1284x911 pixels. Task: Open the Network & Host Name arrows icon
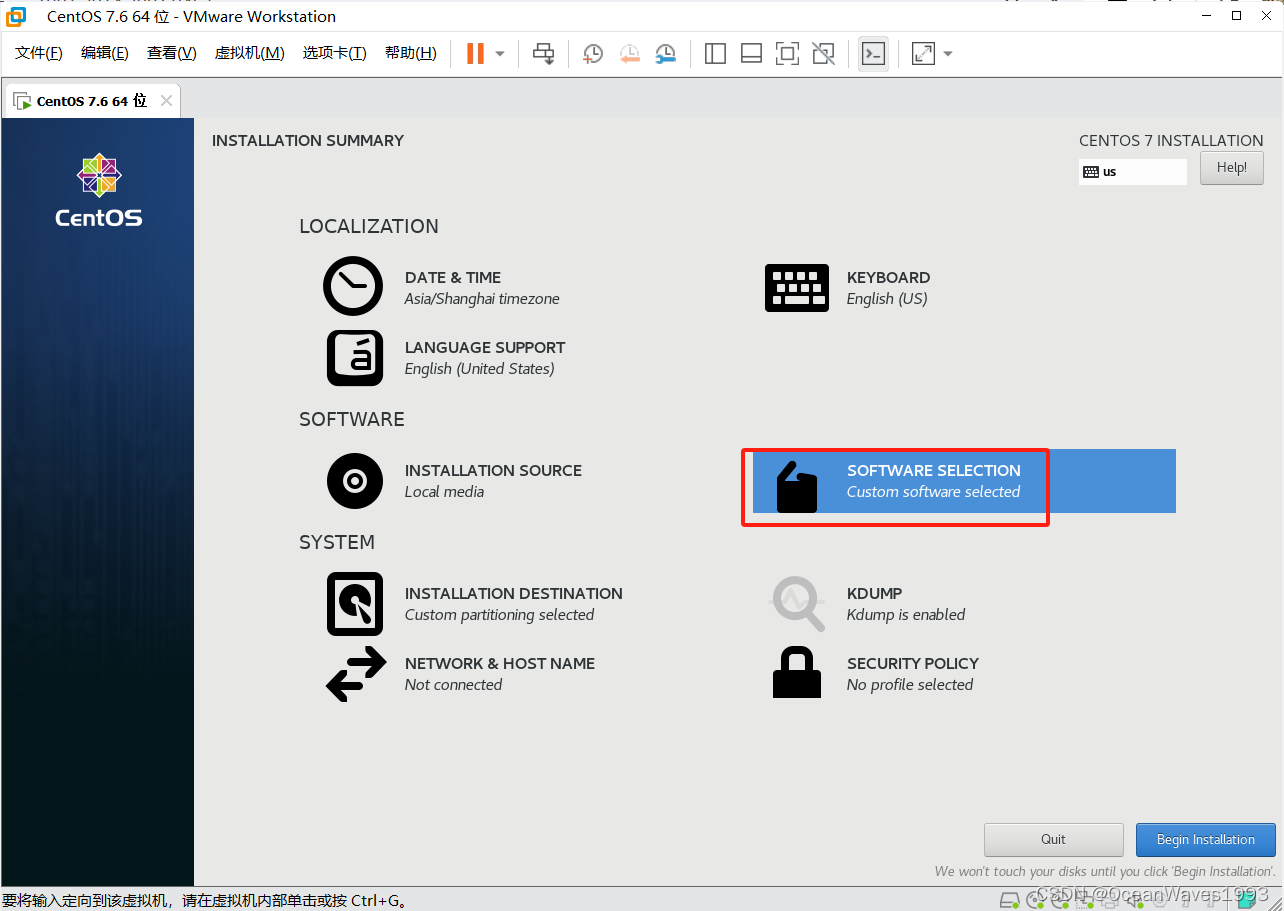click(356, 673)
